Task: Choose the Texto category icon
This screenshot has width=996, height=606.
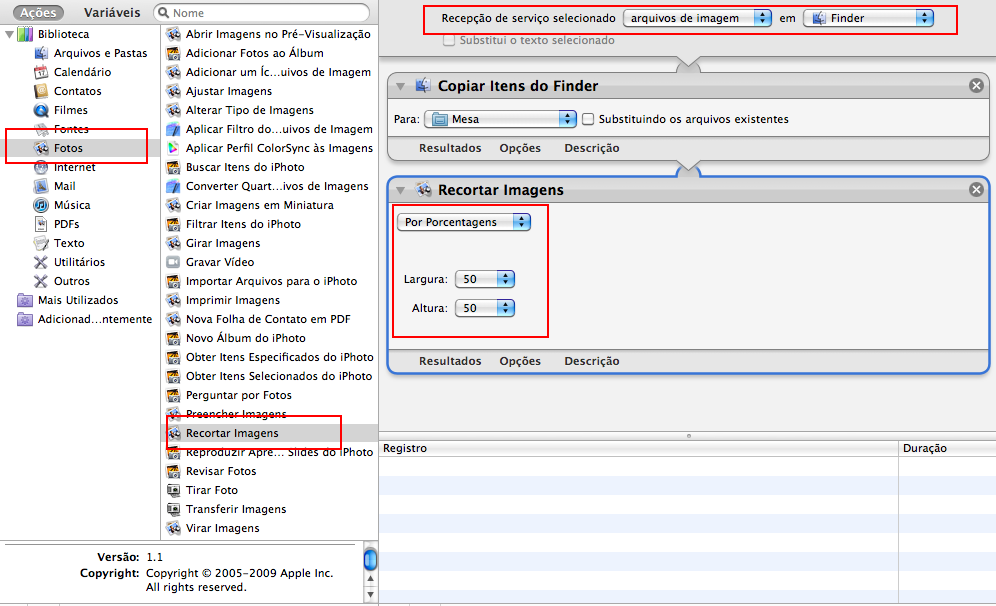Action: tap(41, 243)
